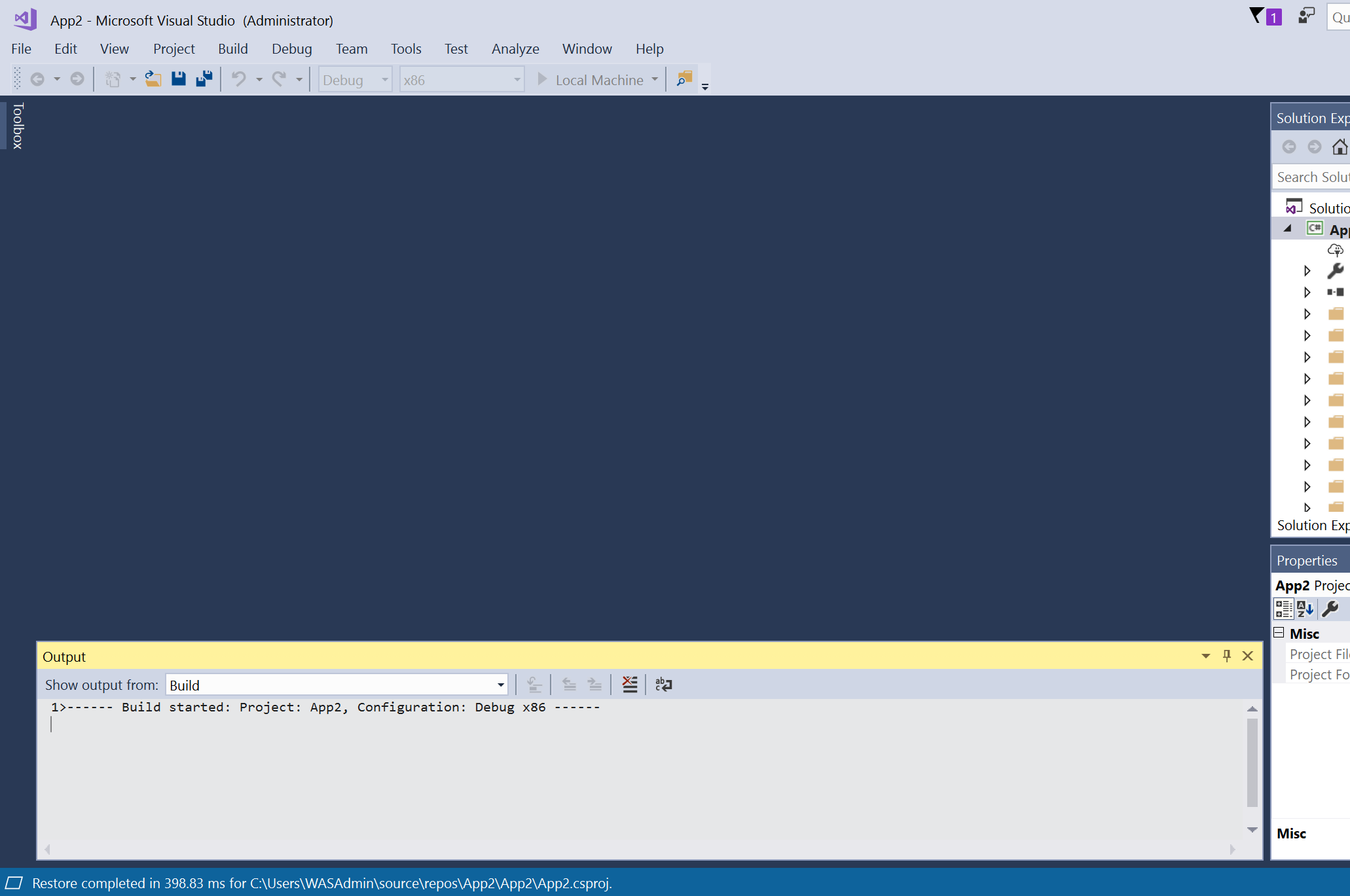Toggle auto-hide pin of Output panel
This screenshot has width=1350, height=896.
(1227, 656)
